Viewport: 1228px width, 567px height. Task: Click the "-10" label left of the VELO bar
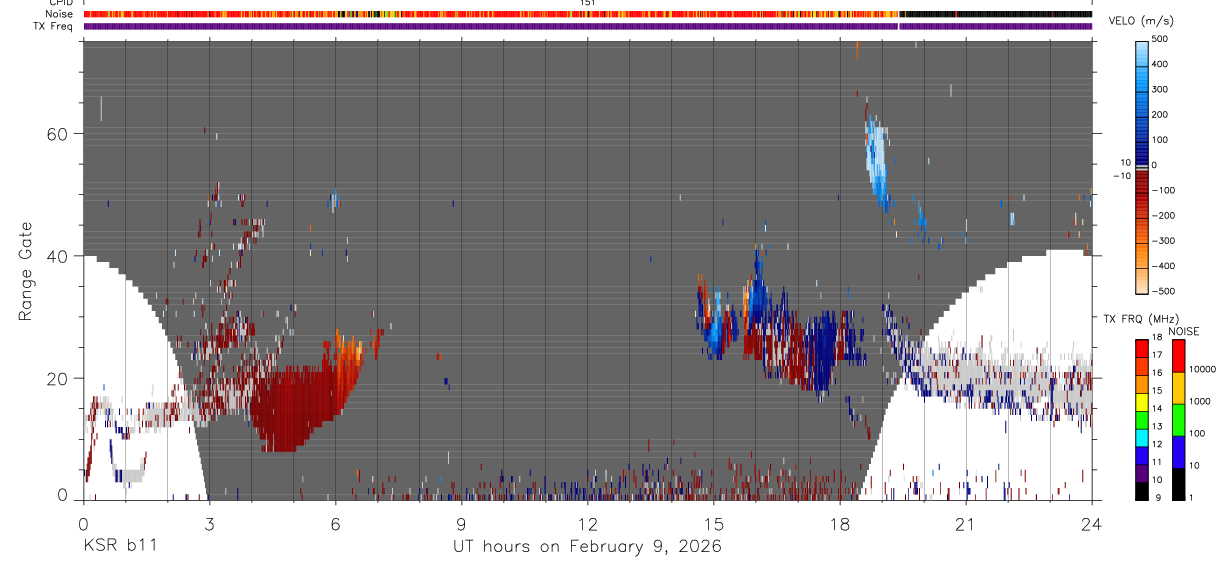pyautogui.click(x=1120, y=175)
